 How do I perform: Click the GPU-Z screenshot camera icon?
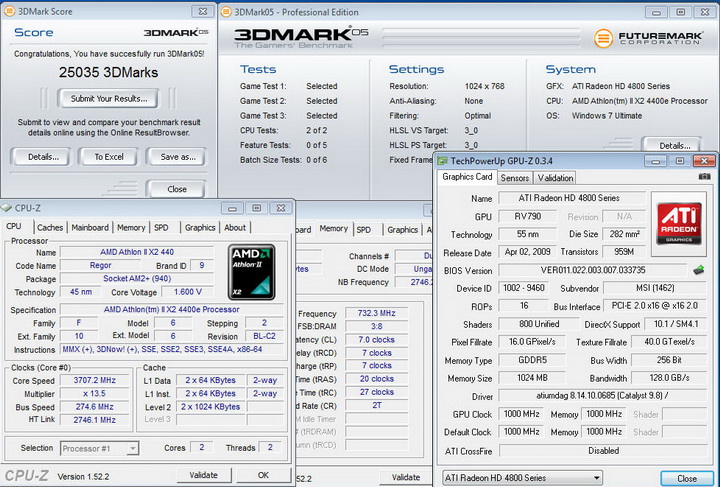click(x=704, y=177)
